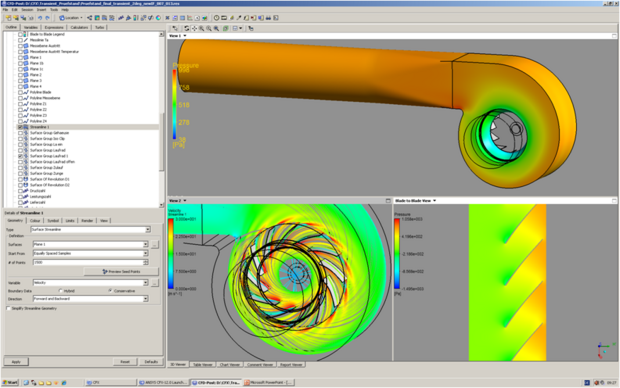Uncheck Surface Group Laufrad 1 checkbox
Image resolution: width=620 pixels, height=388 pixels.
pyautogui.click(x=20, y=156)
